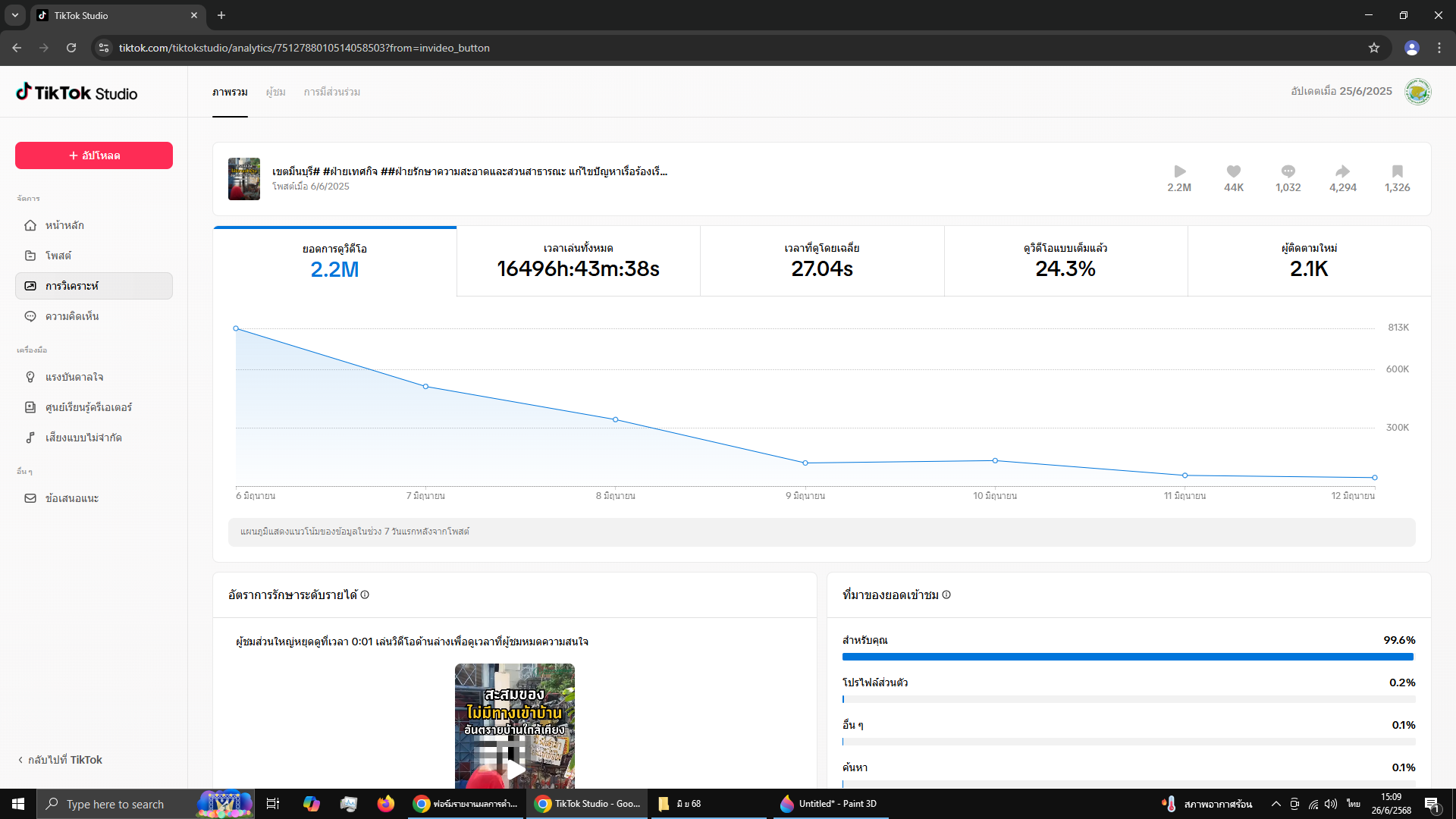Switch to the ผู้ชม tab
The height and width of the screenshot is (819, 1456).
(275, 92)
